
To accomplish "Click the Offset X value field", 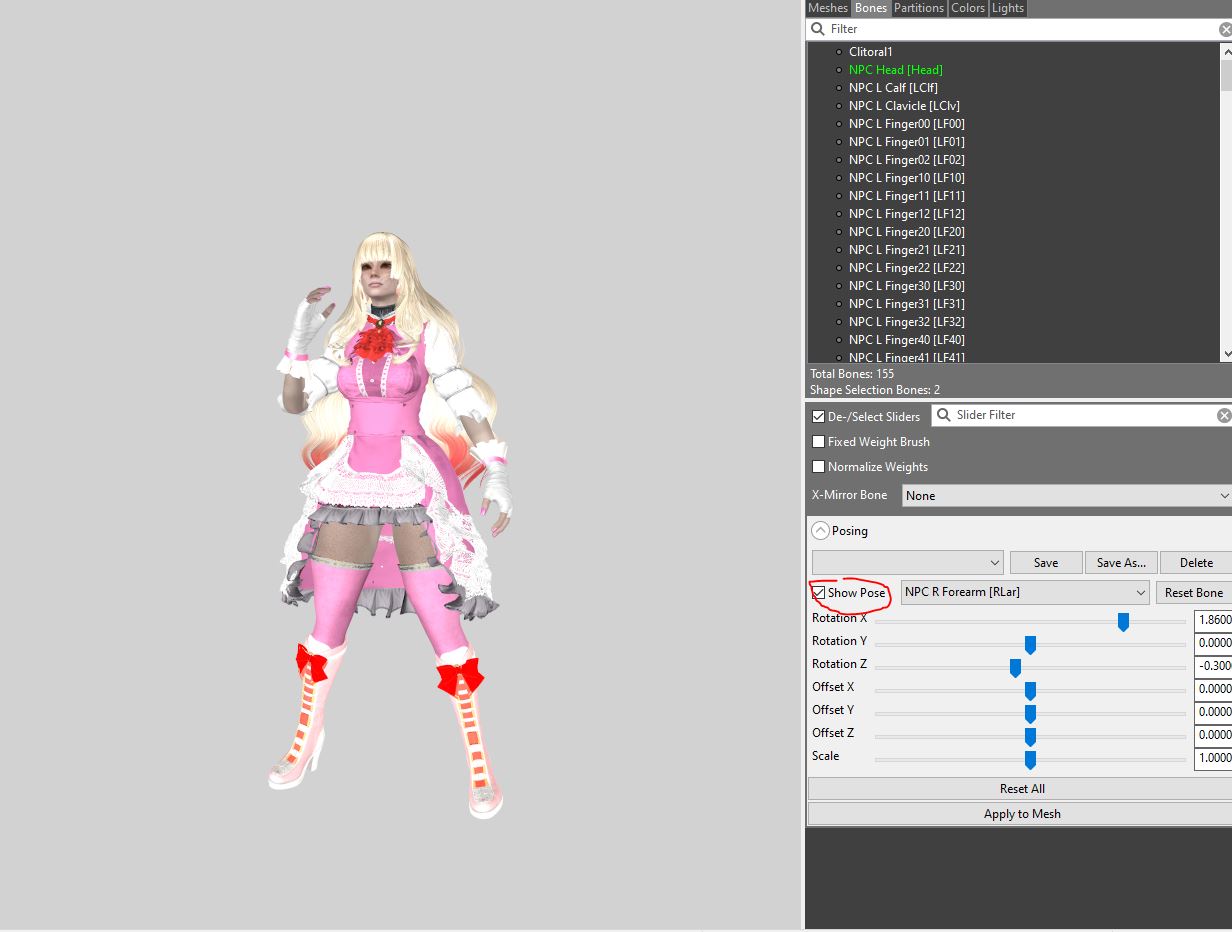I will tap(1213, 689).
